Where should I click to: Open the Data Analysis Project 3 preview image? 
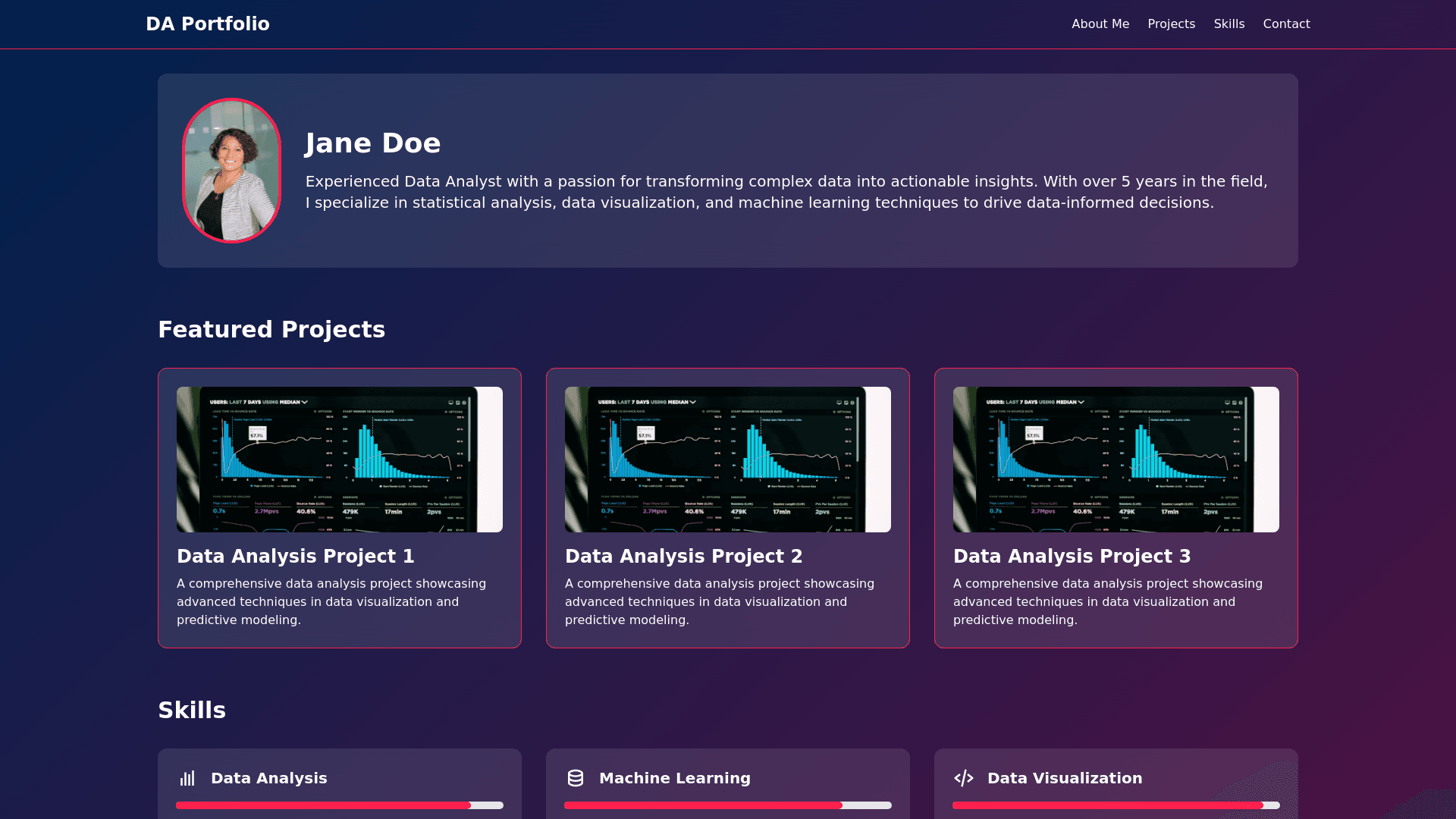[1116, 460]
